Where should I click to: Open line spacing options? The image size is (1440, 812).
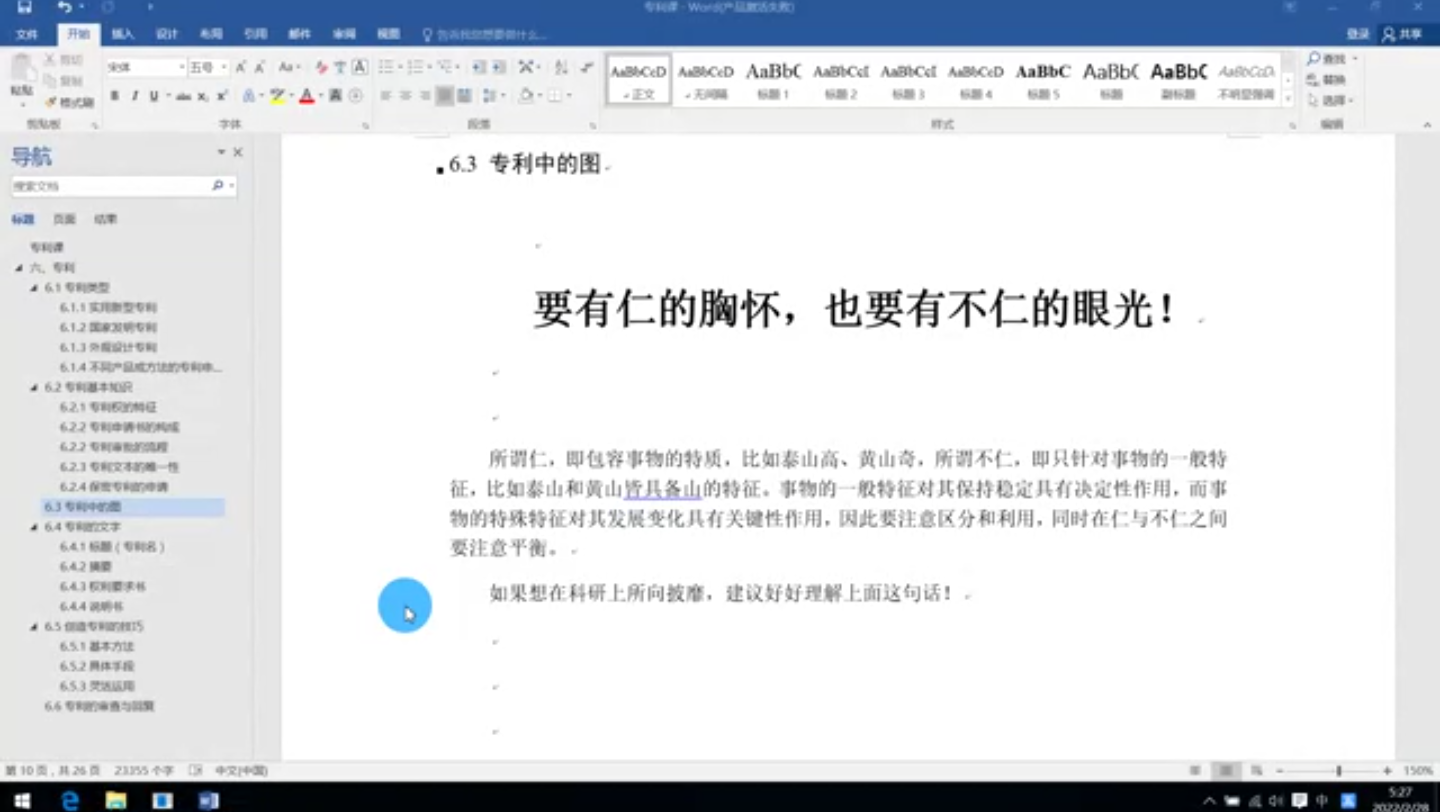(493, 96)
